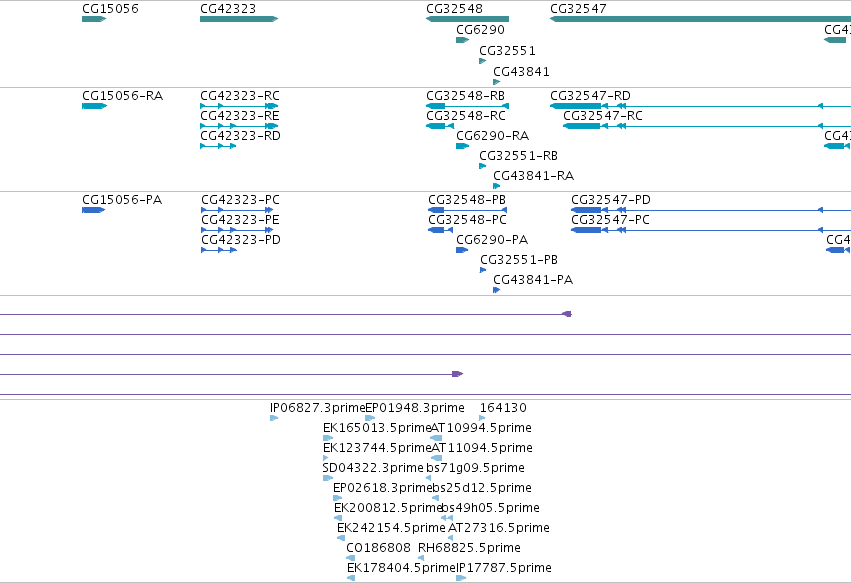Click upper purple feature arrowhead
This screenshot has width=851, height=583.
tap(567, 314)
